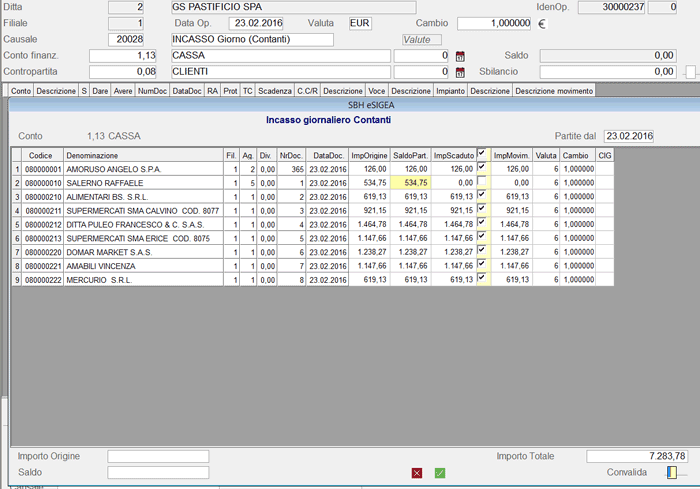Viewport: 700px width, 489px height.
Task: Click the Causale code field 20028
Action: [x=126, y=39]
